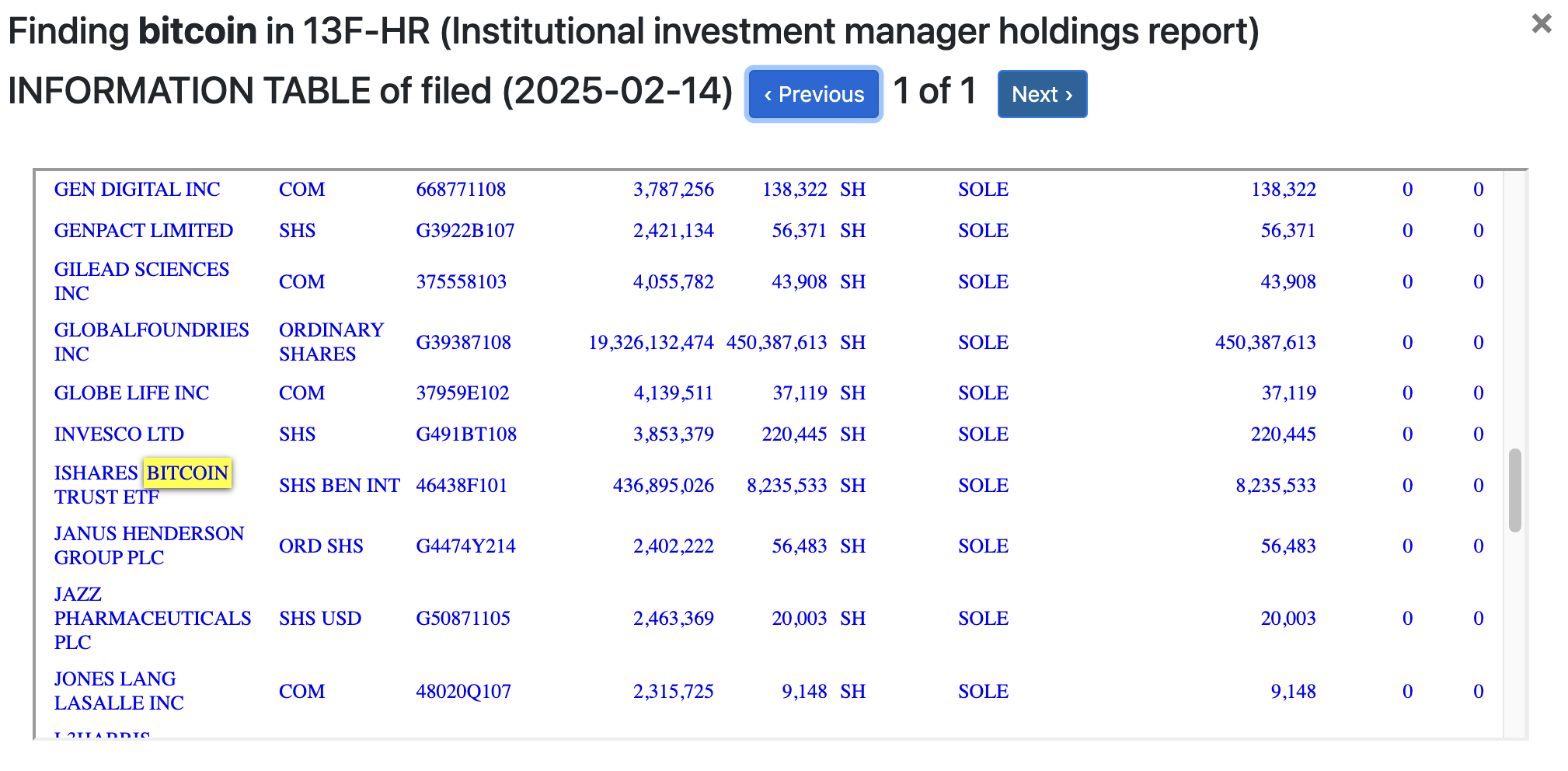1568x771 pixels.
Task: Select the GLOBALFOUNDRIES INC entry
Action: click(x=151, y=341)
